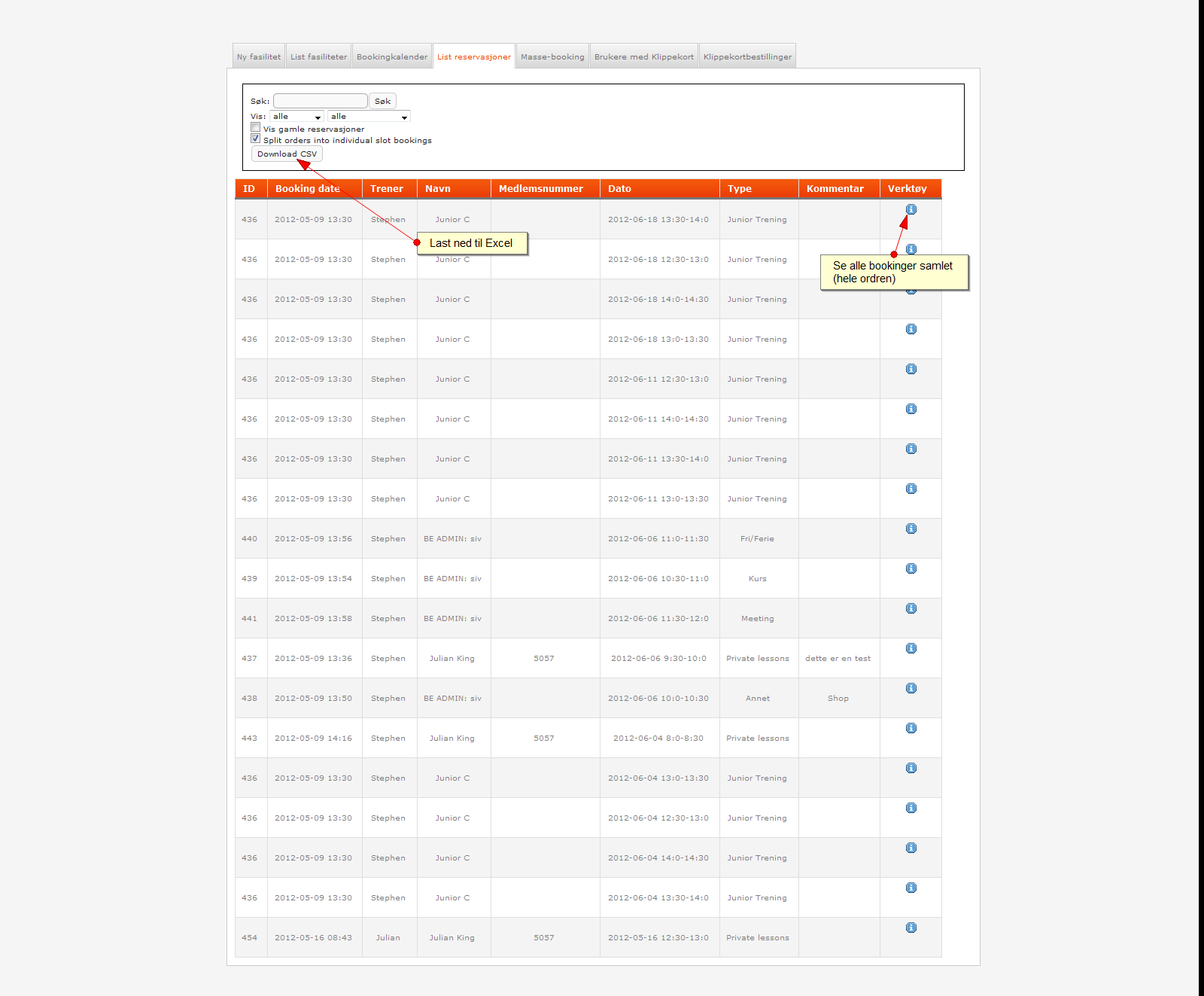The width and height of the screenshot is (1204, 996).
Task: Switch to the Ny fasilitet tab
Action: 259,56
